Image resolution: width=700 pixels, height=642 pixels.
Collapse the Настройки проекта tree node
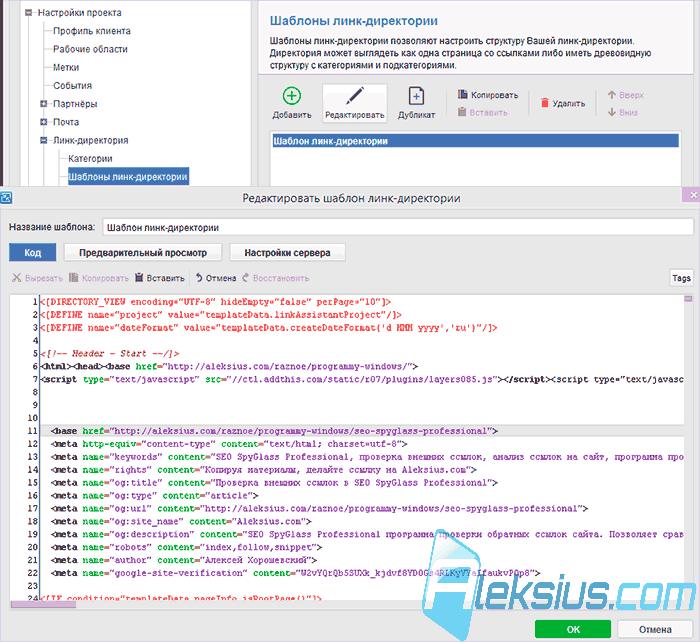(x=29, y=13)
